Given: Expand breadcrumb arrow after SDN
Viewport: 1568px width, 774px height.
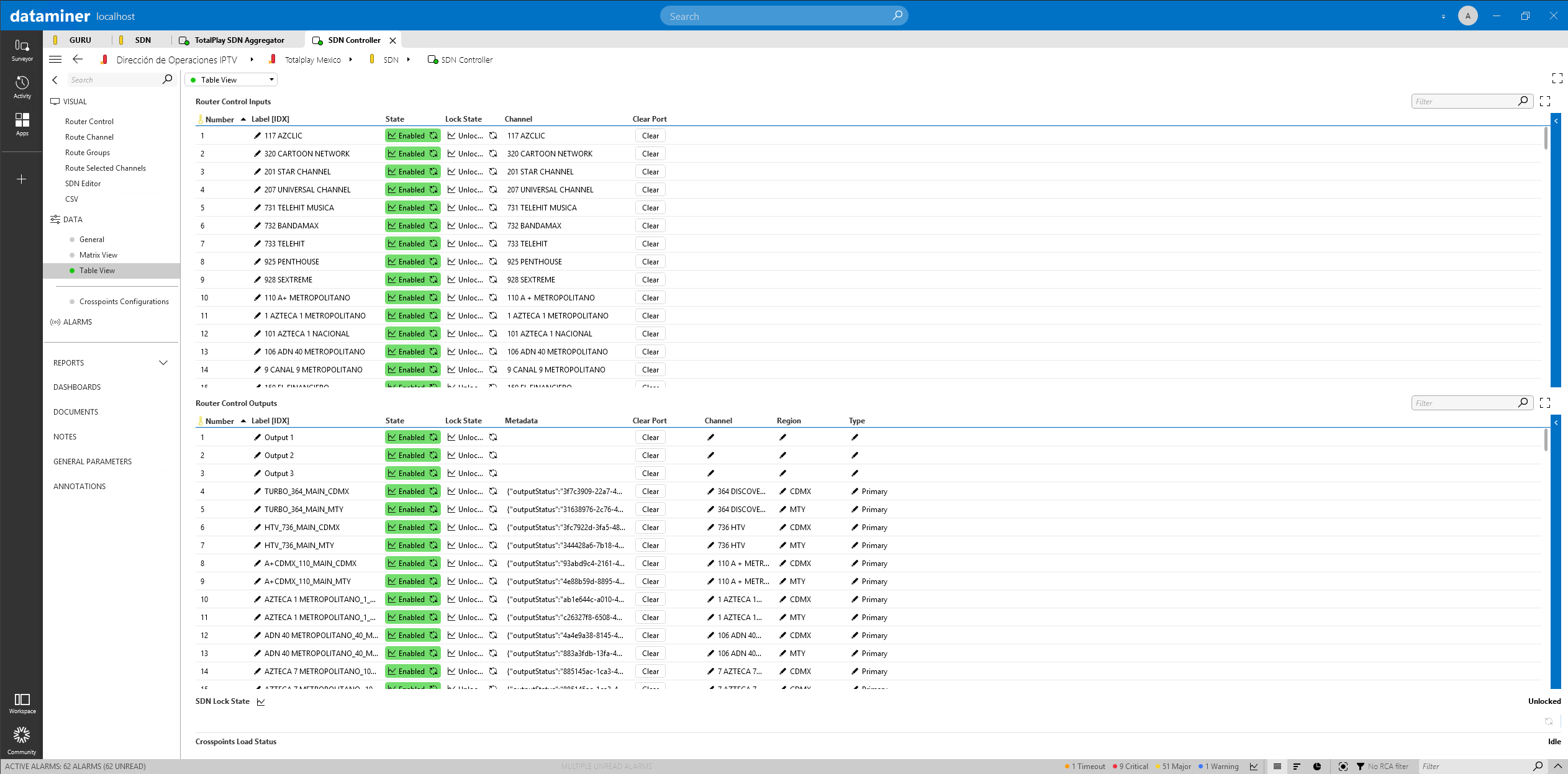Looking at the screenshot, I should click(408, 60).
